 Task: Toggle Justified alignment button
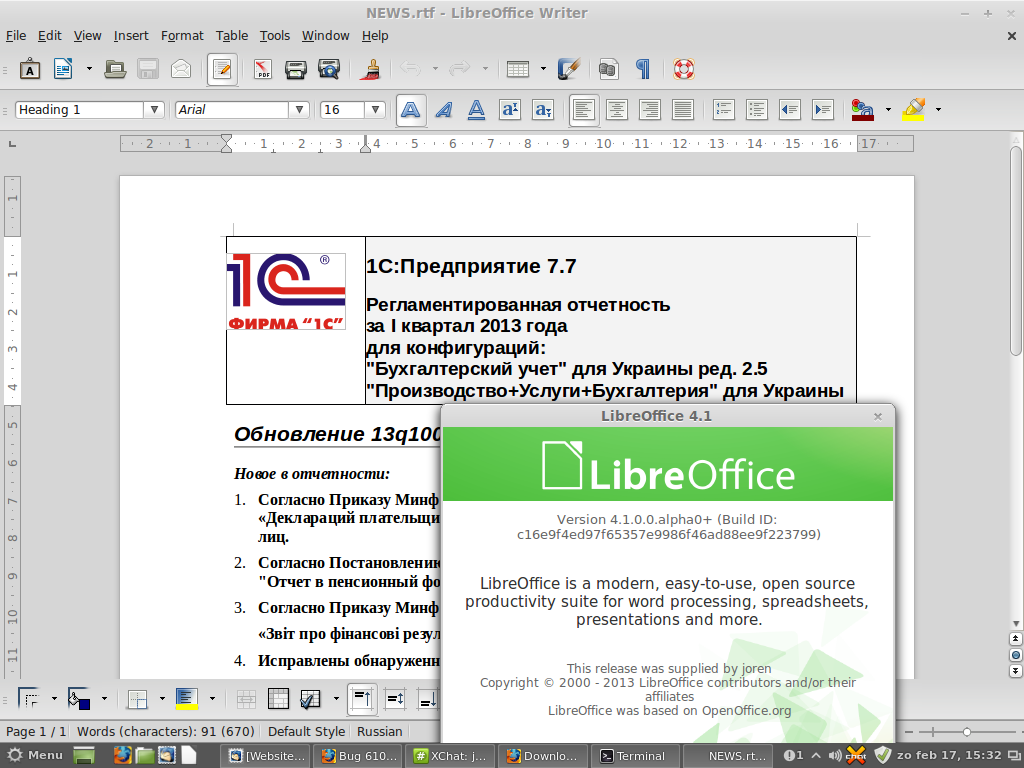(x=683, y=110)
